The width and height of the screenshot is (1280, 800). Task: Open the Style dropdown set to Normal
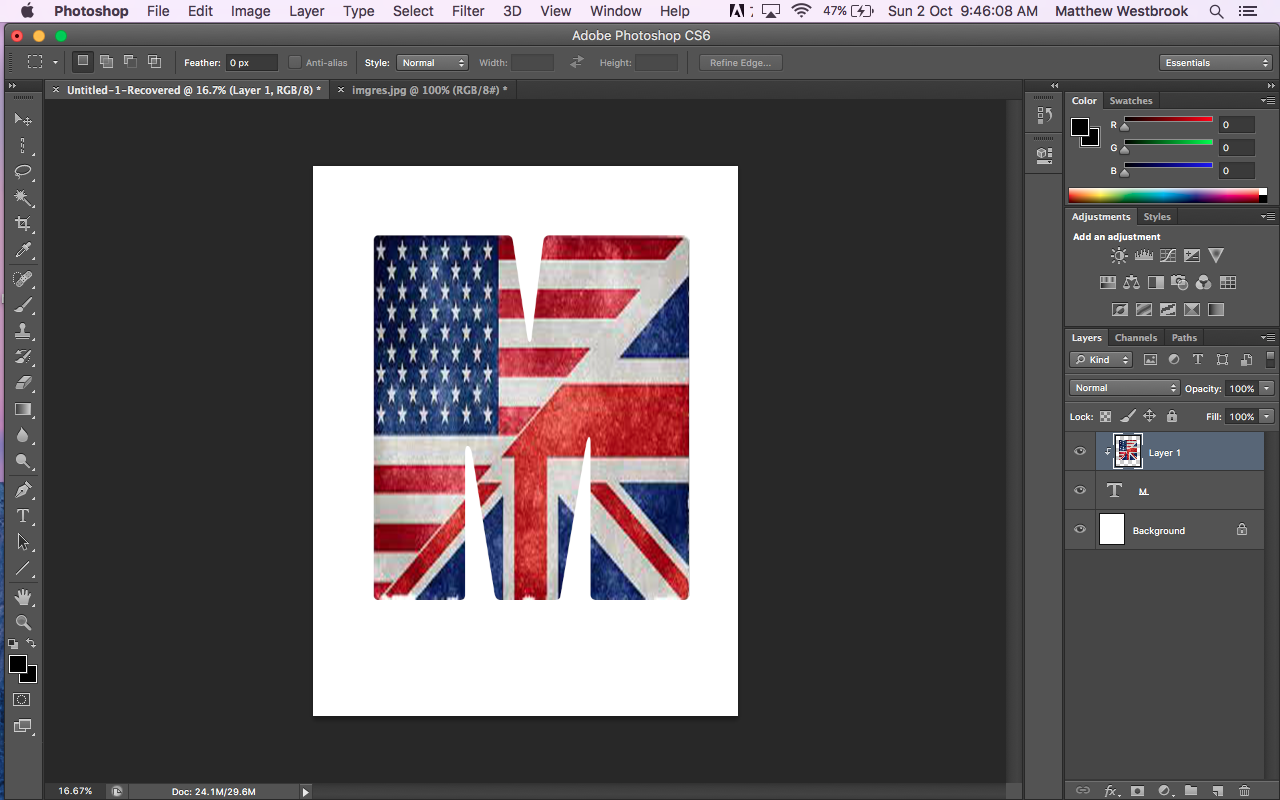click(x=432, y=62)
